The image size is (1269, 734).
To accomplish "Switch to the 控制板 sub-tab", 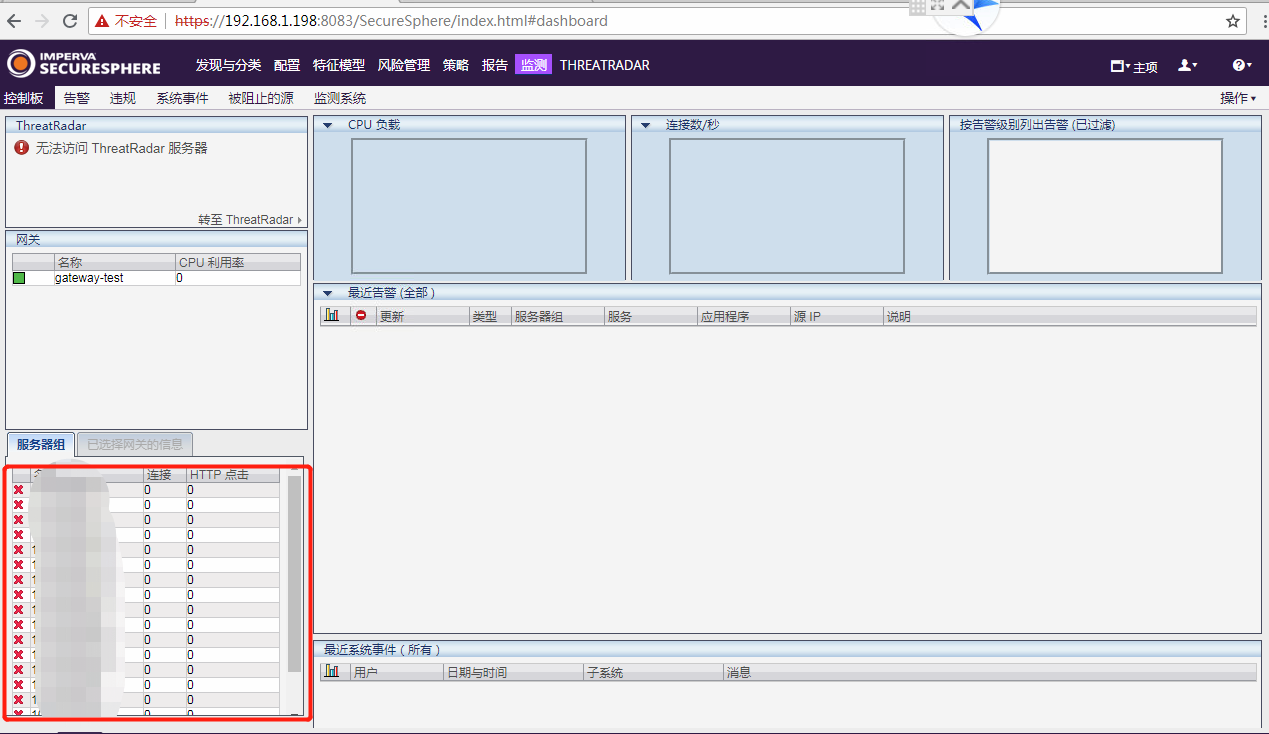I will pos(23,98).
